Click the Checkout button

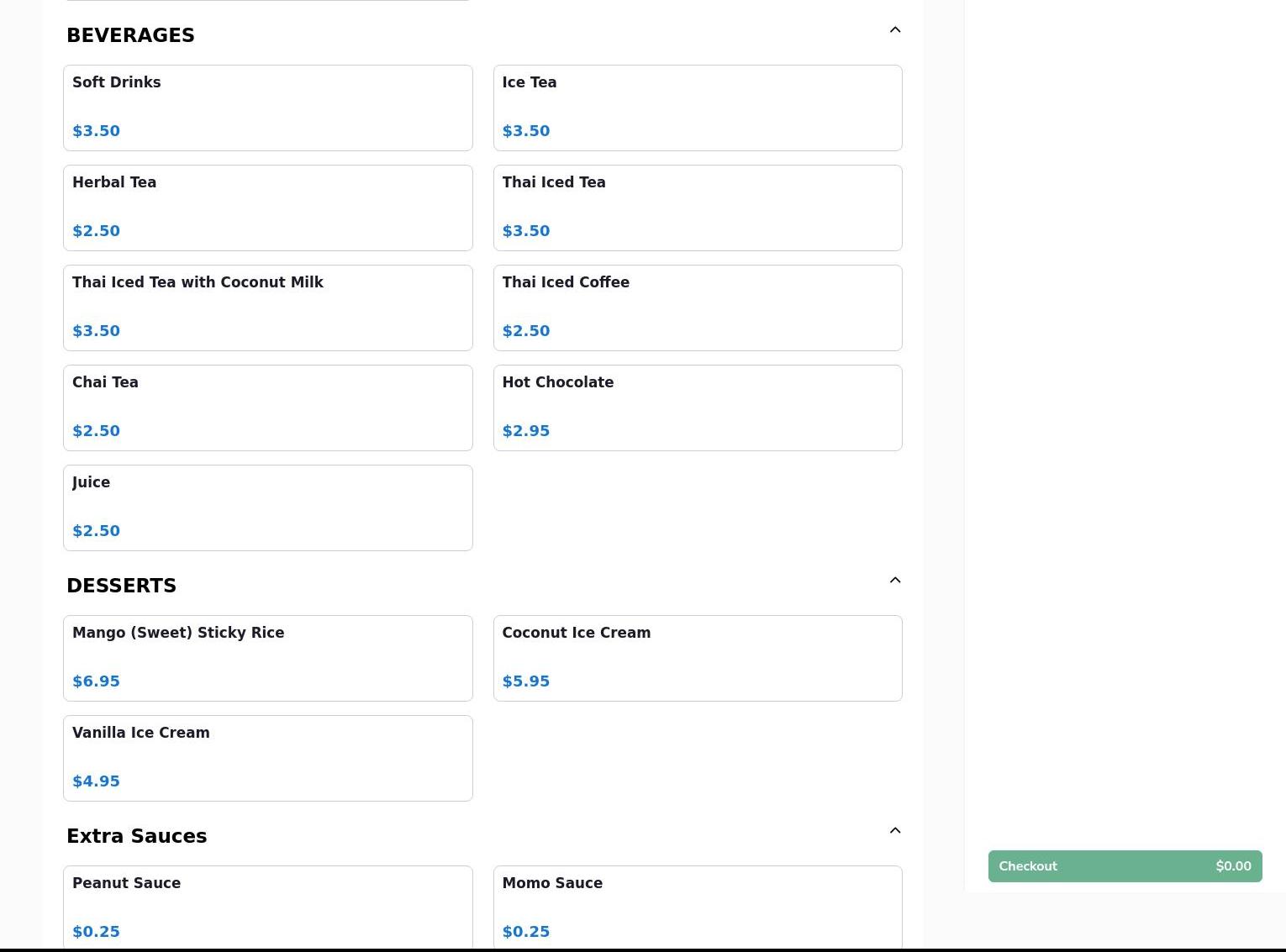coord(1124,866)
